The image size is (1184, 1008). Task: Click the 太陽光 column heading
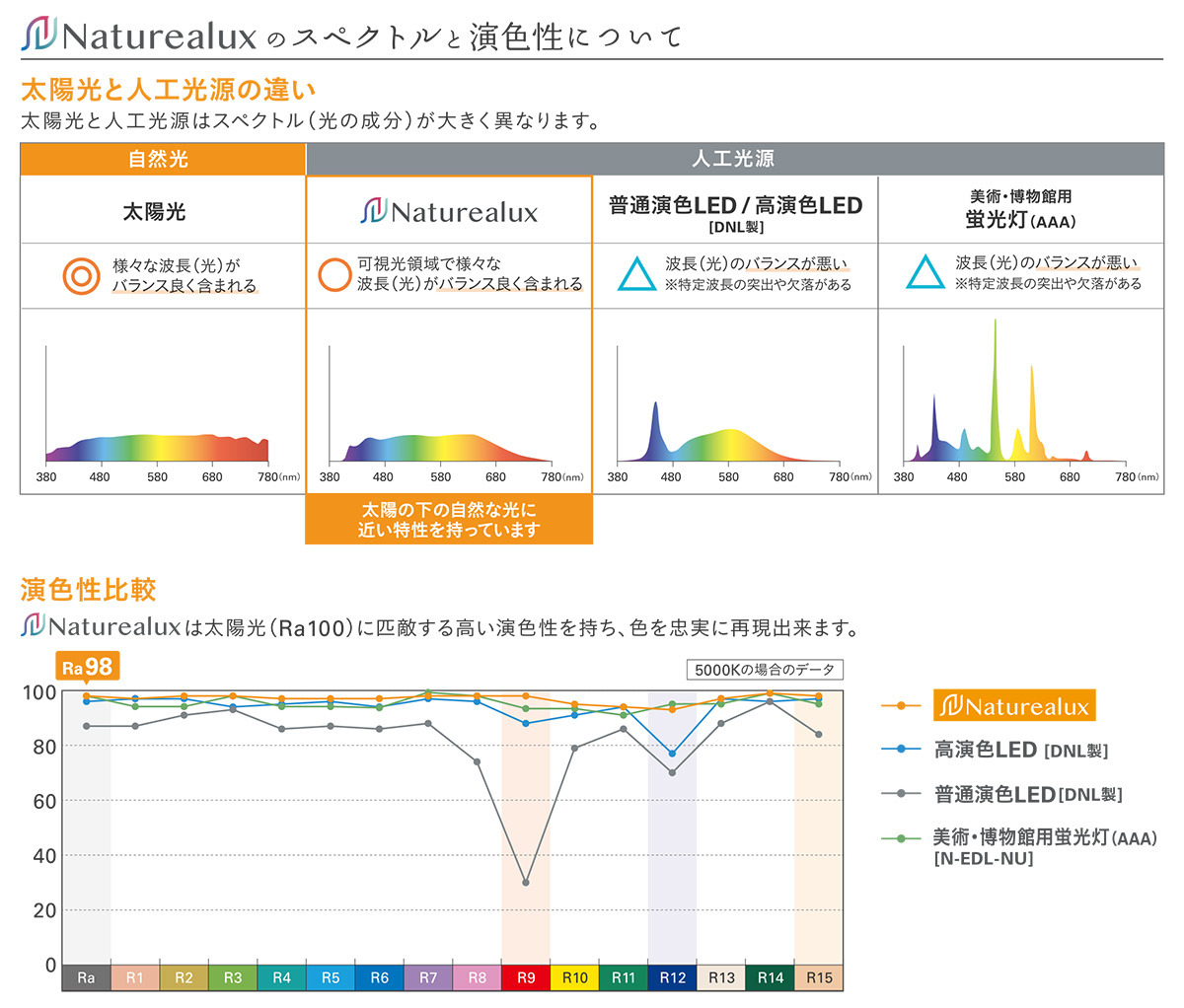point(154,211)
